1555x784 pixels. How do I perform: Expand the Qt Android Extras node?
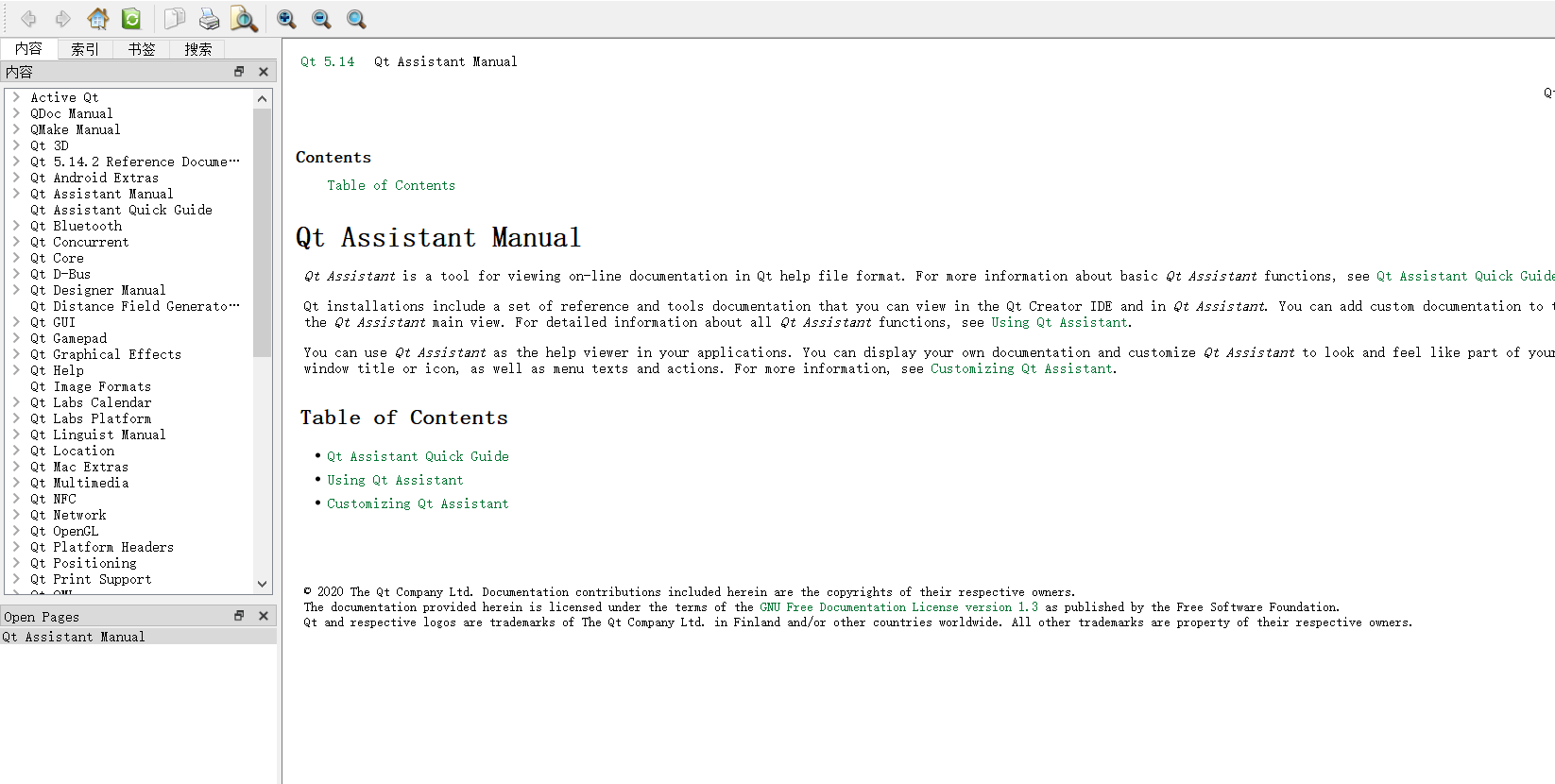tap(16, 178)
